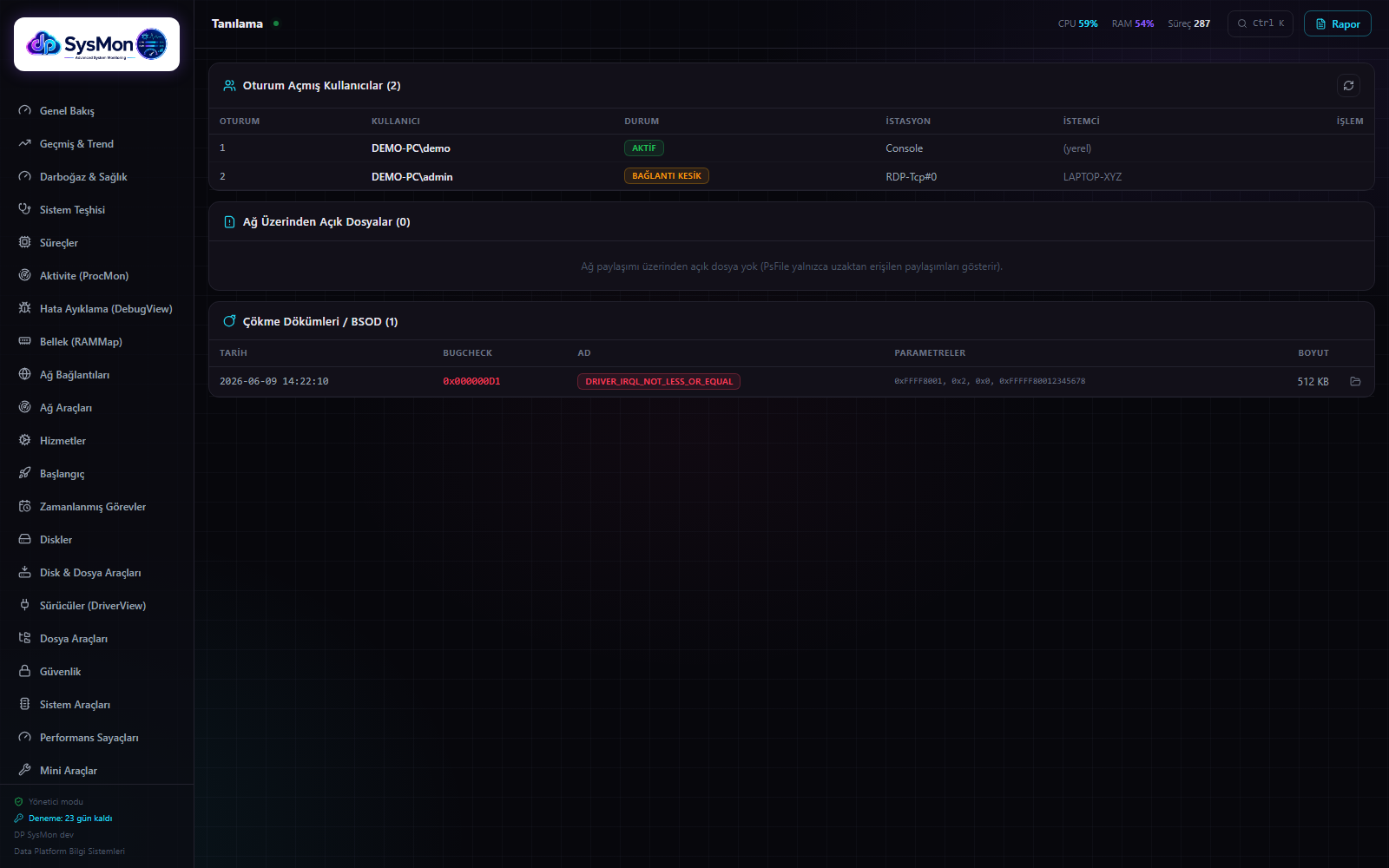This screenshot has height=868, width=1389.
Task: Click the trial Deneme: 23 gün kaldı link
Action: coord(70,819)
